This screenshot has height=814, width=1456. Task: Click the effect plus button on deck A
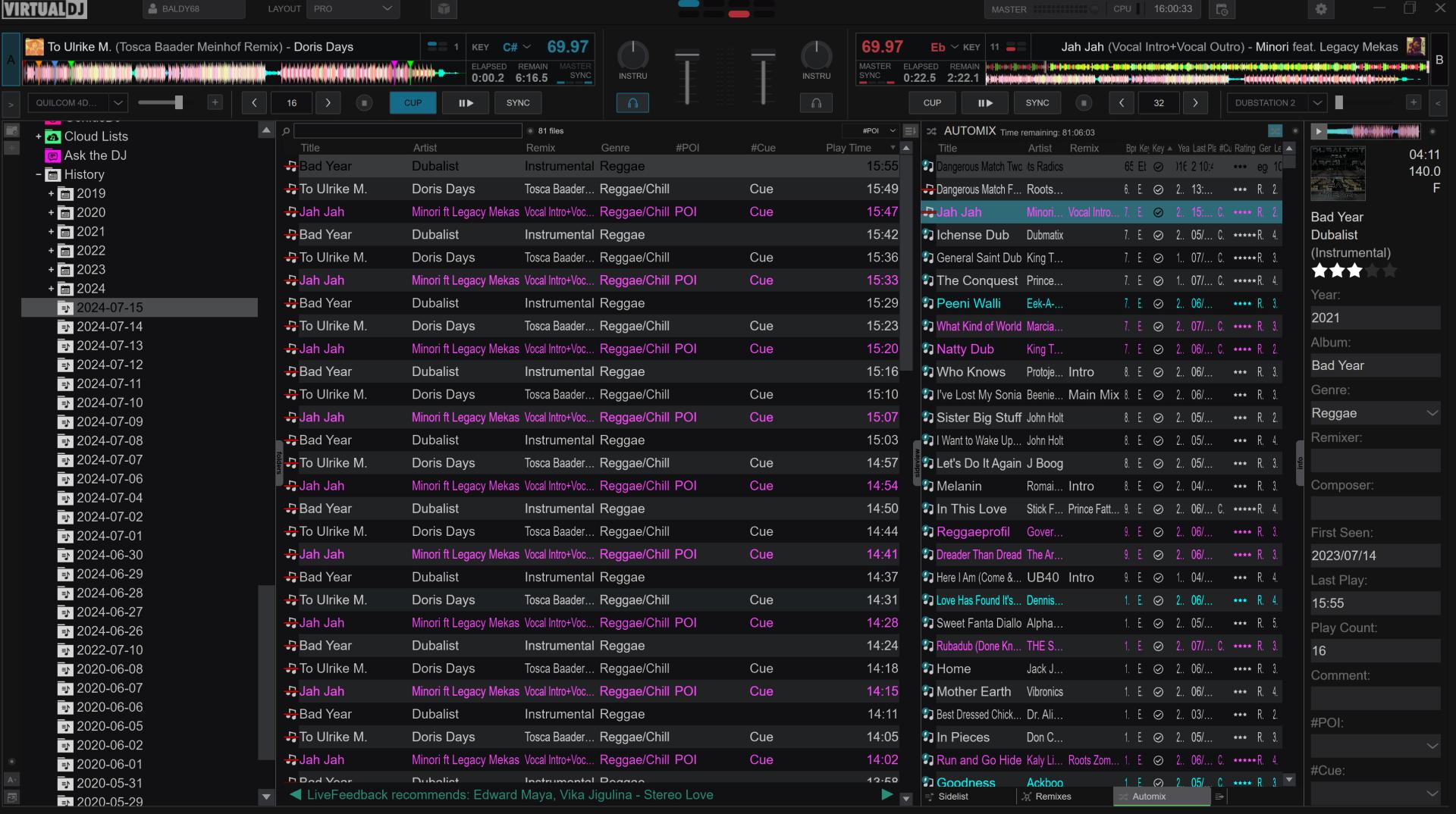pos(215,102)
